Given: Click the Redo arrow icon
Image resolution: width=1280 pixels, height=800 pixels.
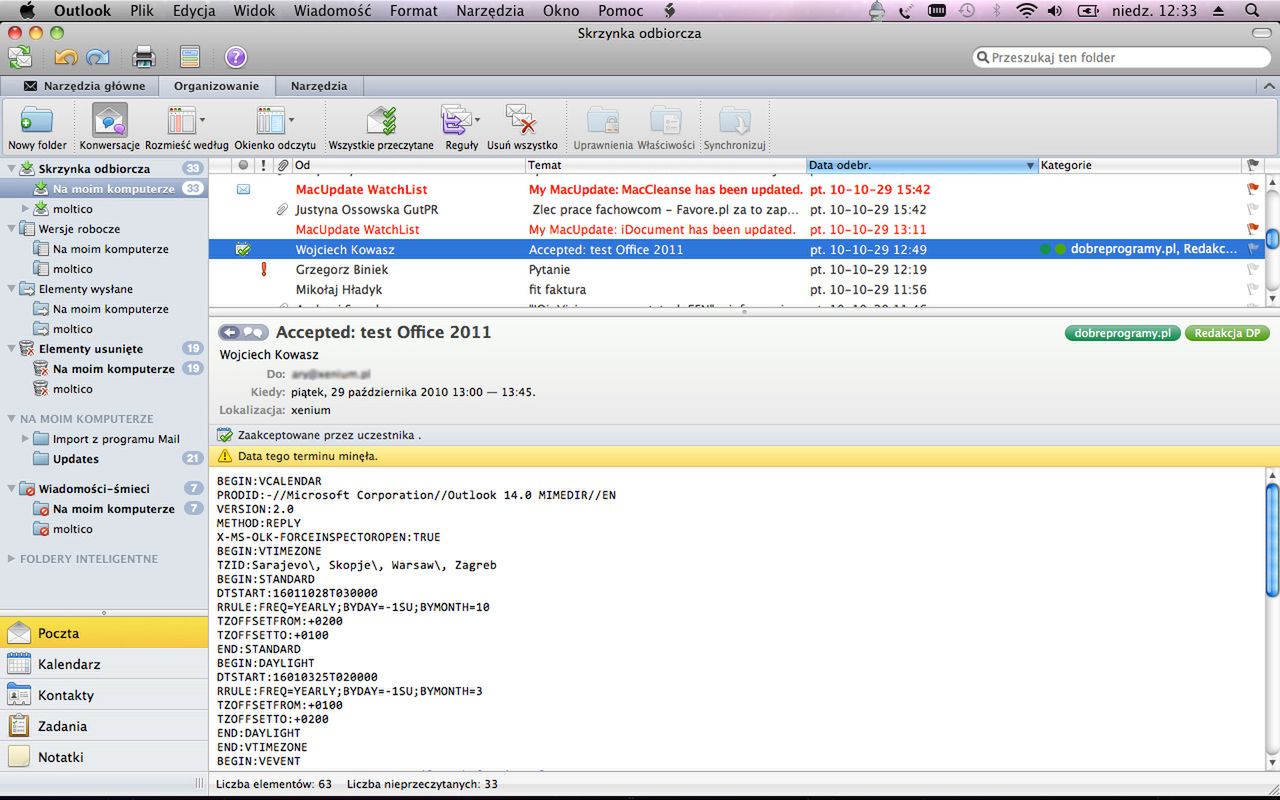Looking at the screenshot, I should (98, 57).
